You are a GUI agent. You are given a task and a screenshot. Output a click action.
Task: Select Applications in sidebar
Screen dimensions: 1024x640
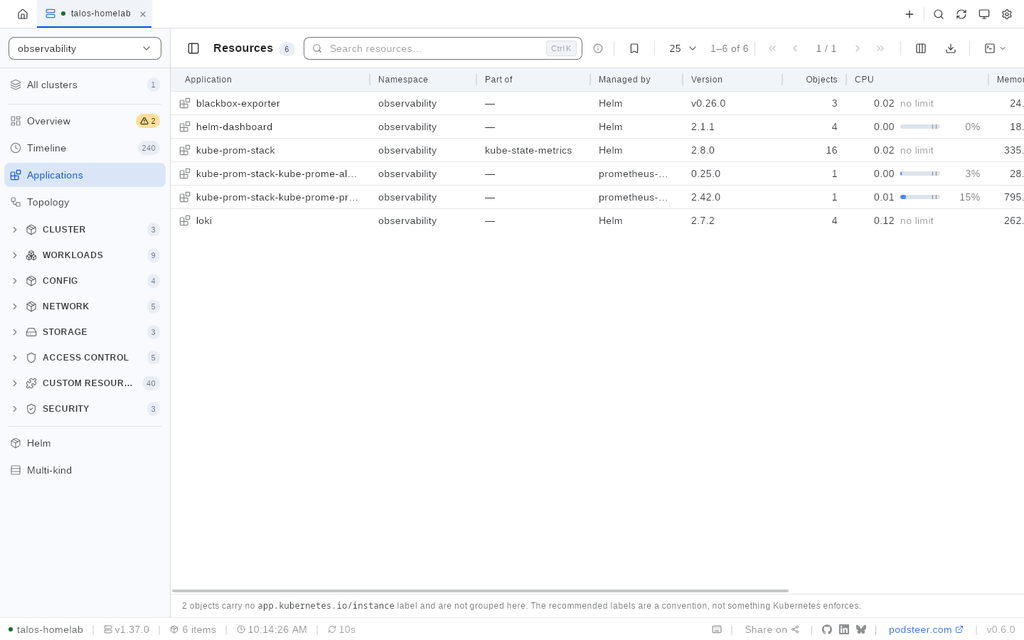[85, 175]
